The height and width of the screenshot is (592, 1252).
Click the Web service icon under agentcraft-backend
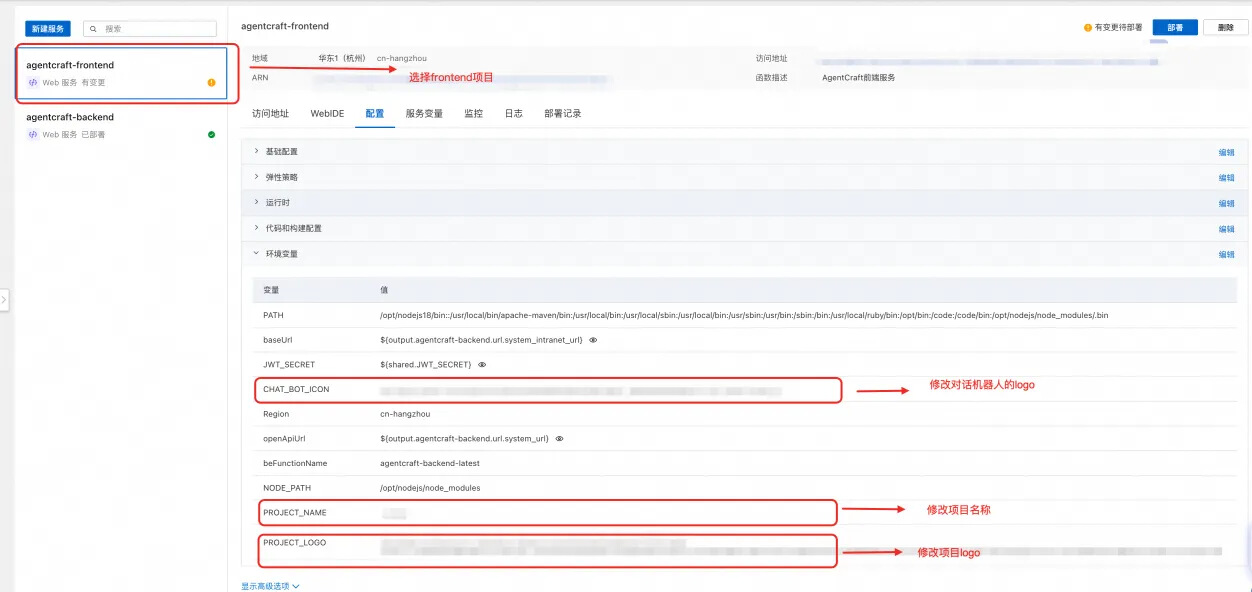coord(33,134)
